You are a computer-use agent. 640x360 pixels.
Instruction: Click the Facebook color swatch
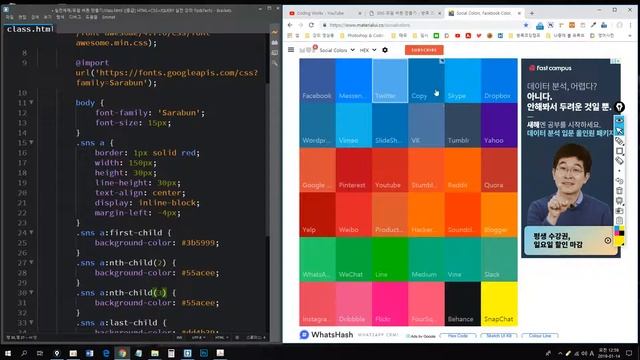point(317,80)
